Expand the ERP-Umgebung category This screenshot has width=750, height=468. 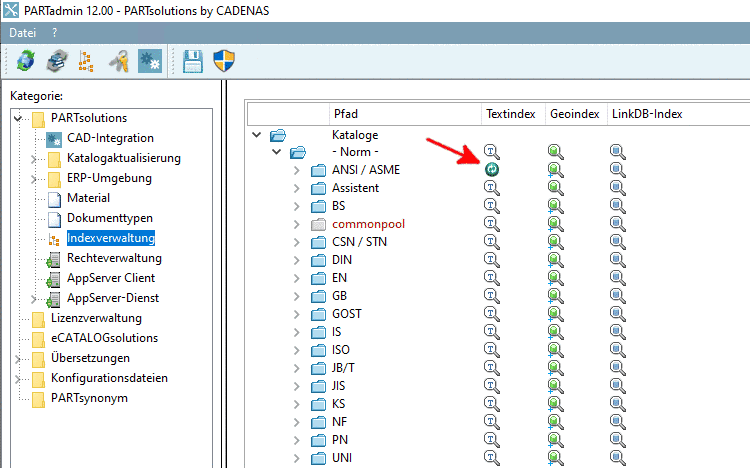tap(33, 178)
